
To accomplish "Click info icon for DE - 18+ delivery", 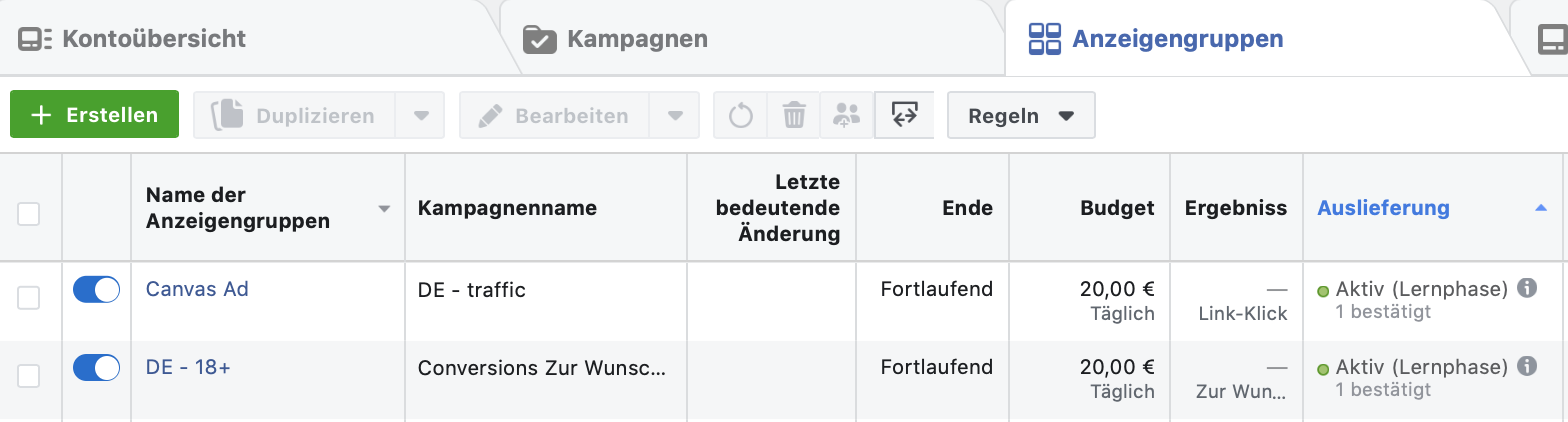I will pyautogui.click(x=1526, y=366).
